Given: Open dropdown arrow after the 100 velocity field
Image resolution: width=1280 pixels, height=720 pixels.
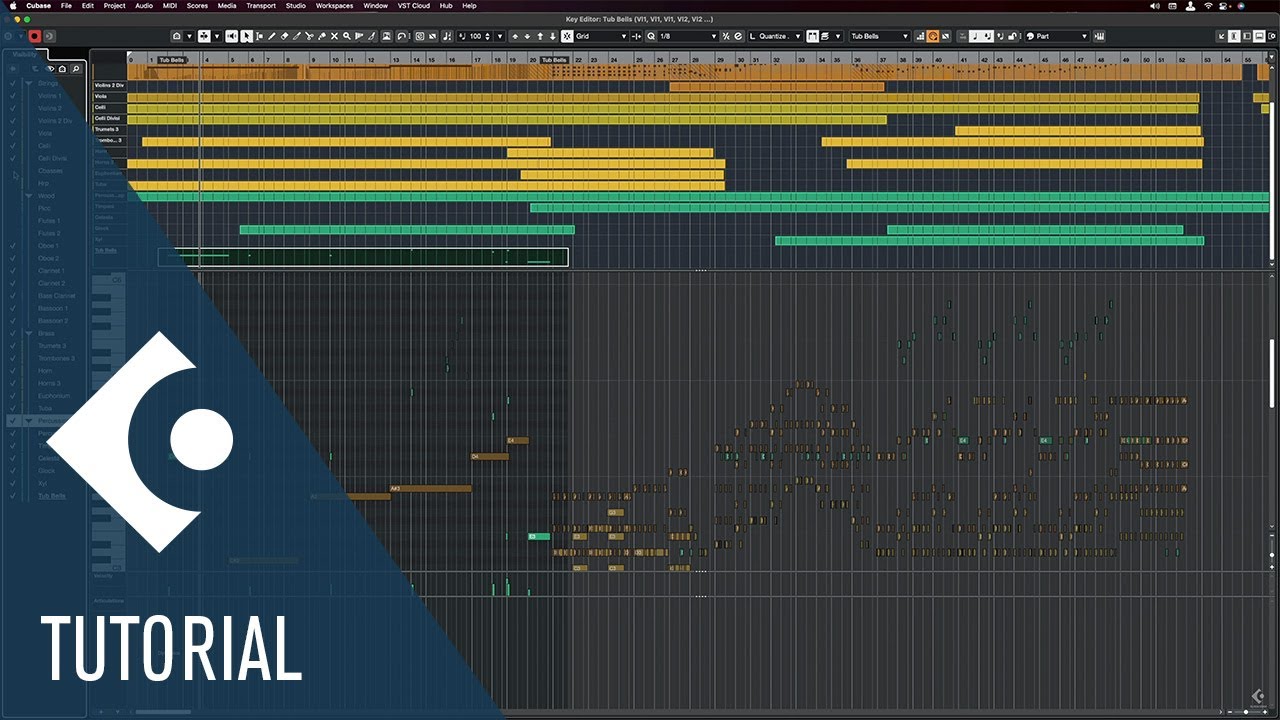Looking at the screenshot, I should (501, 36).
